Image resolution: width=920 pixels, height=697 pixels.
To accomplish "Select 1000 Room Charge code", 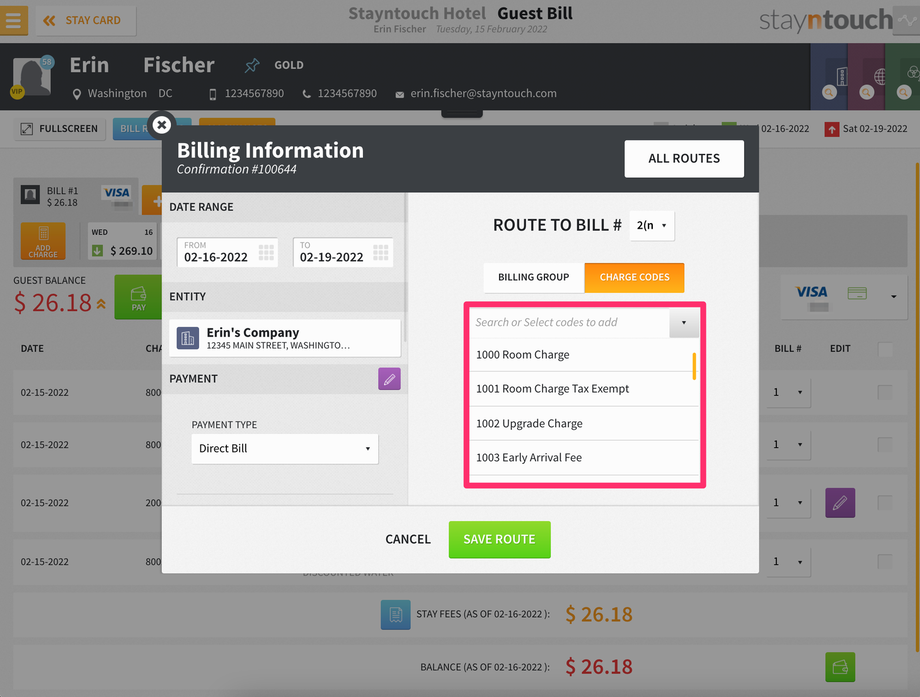I will coord(581,355).
